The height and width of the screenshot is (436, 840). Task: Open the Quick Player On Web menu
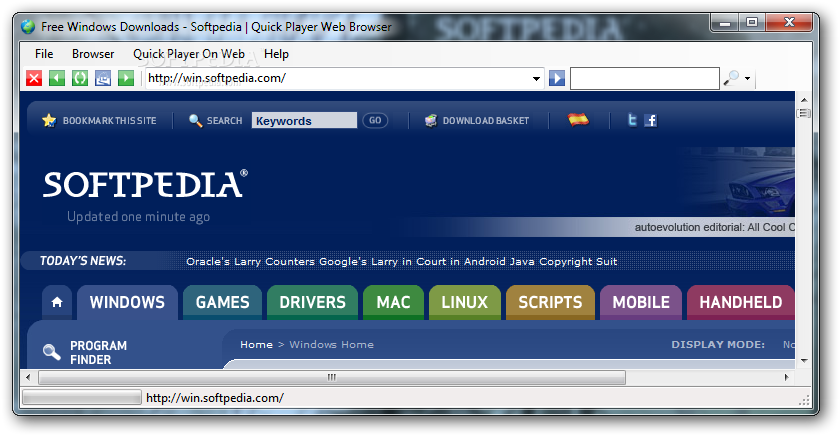[x=189, y=54]
